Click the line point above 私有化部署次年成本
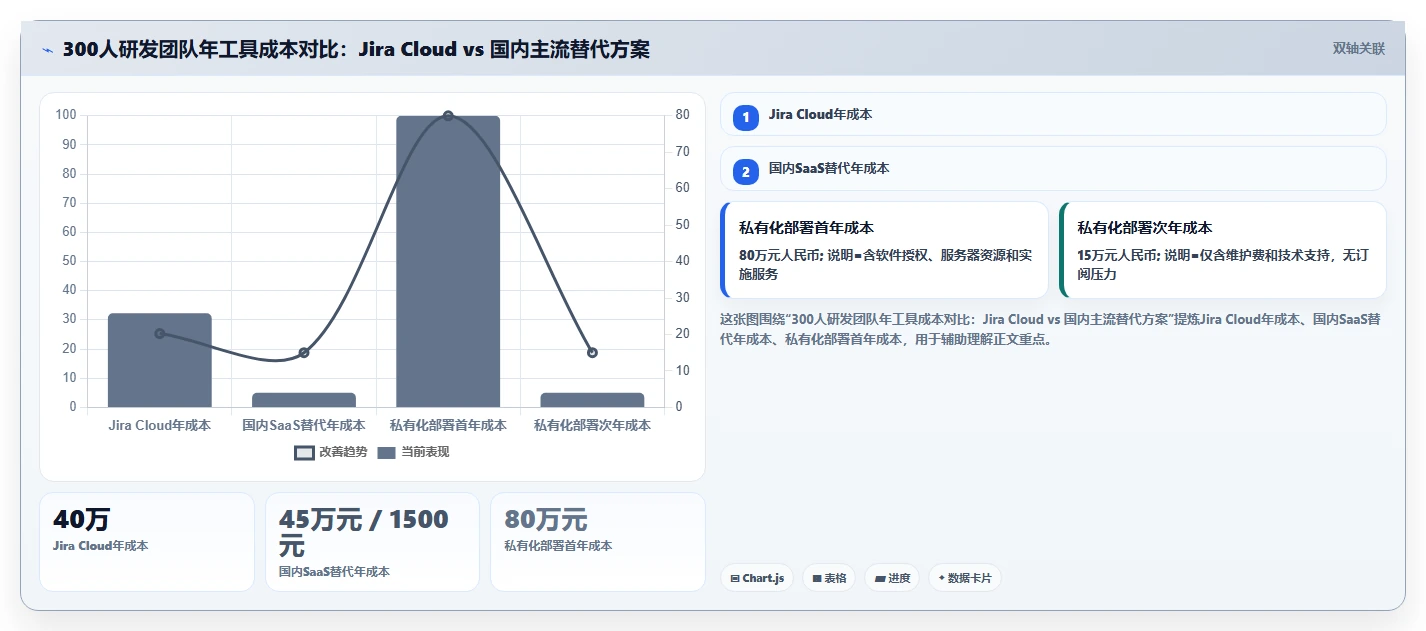 tap(592, 352)
